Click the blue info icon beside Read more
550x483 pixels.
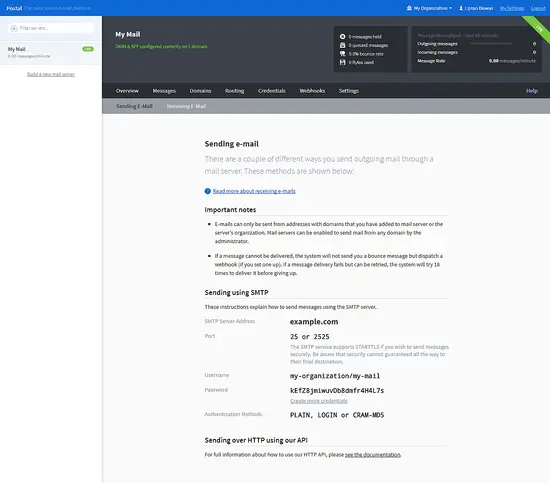click(x=208, y=191)
